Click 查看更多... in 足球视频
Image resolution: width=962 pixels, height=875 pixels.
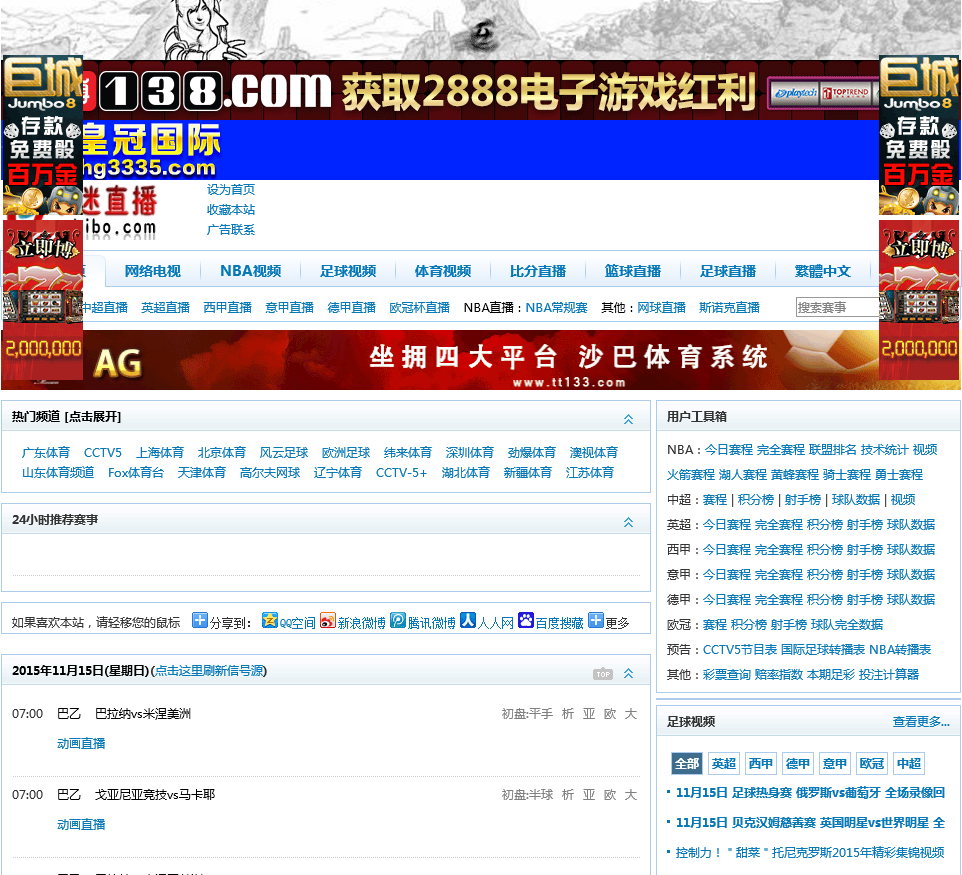click(921, 722)
